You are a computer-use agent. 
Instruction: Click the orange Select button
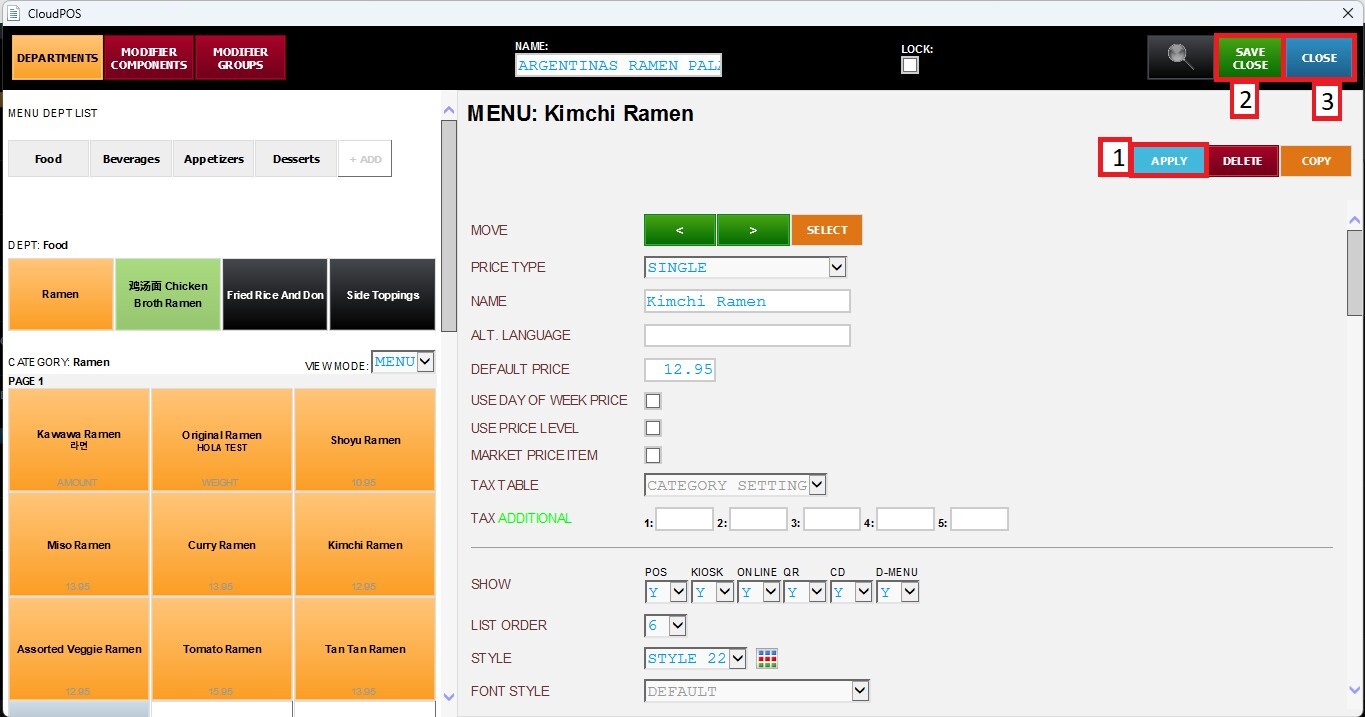point(827,230)
